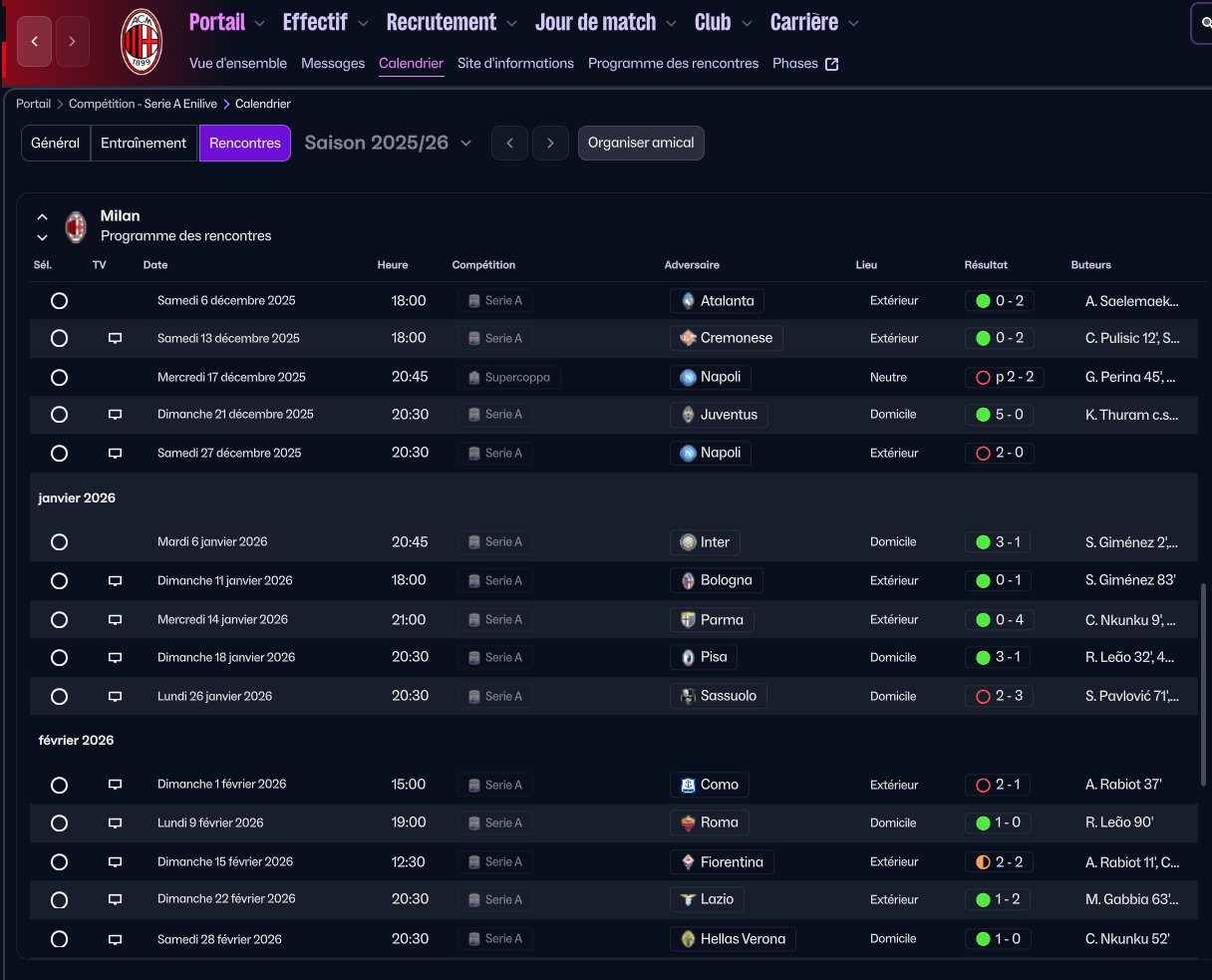This screenshot has height=980, width=1212.
Task: Expand Milan section with the down chevron
Action: coord(42,237)
